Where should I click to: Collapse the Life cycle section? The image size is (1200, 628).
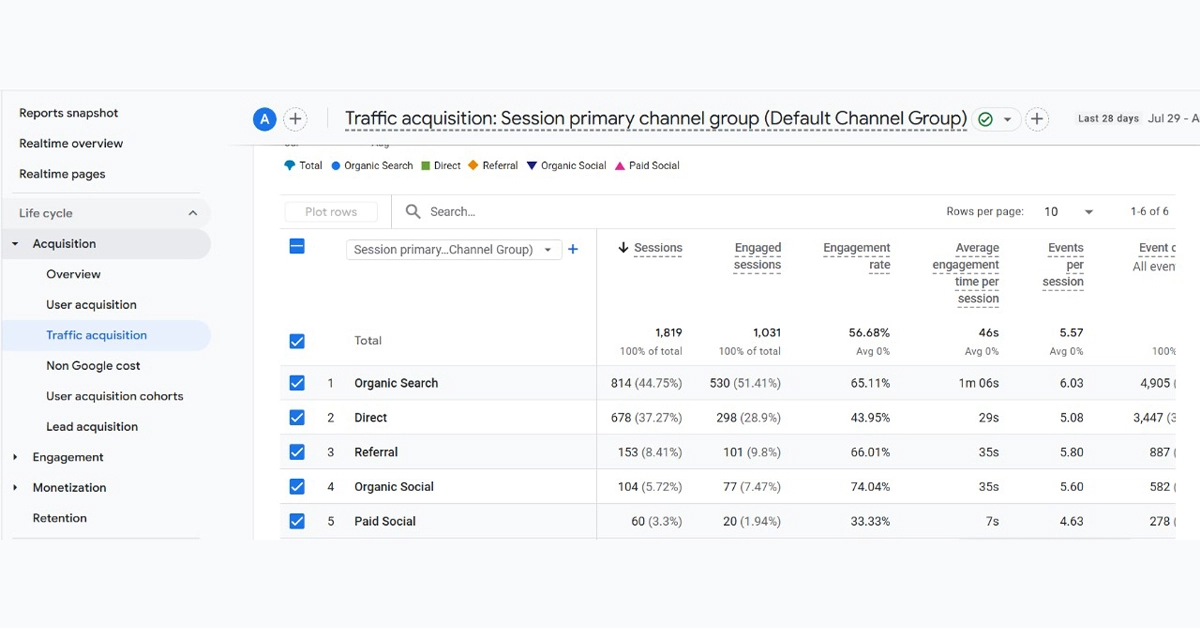tap(192, 213)
